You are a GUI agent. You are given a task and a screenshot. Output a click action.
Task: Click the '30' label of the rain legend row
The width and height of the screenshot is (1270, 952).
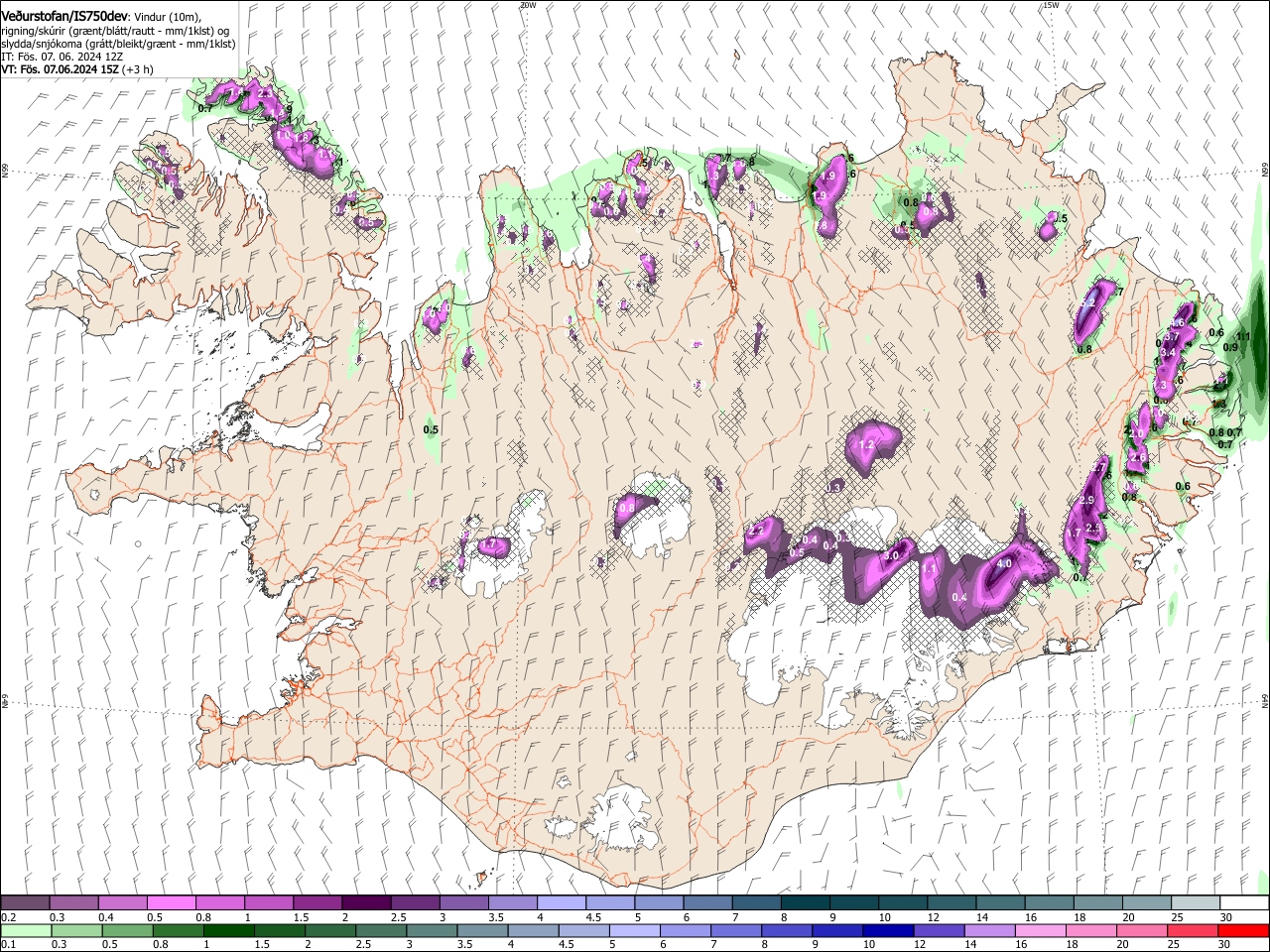[1225, 944]
